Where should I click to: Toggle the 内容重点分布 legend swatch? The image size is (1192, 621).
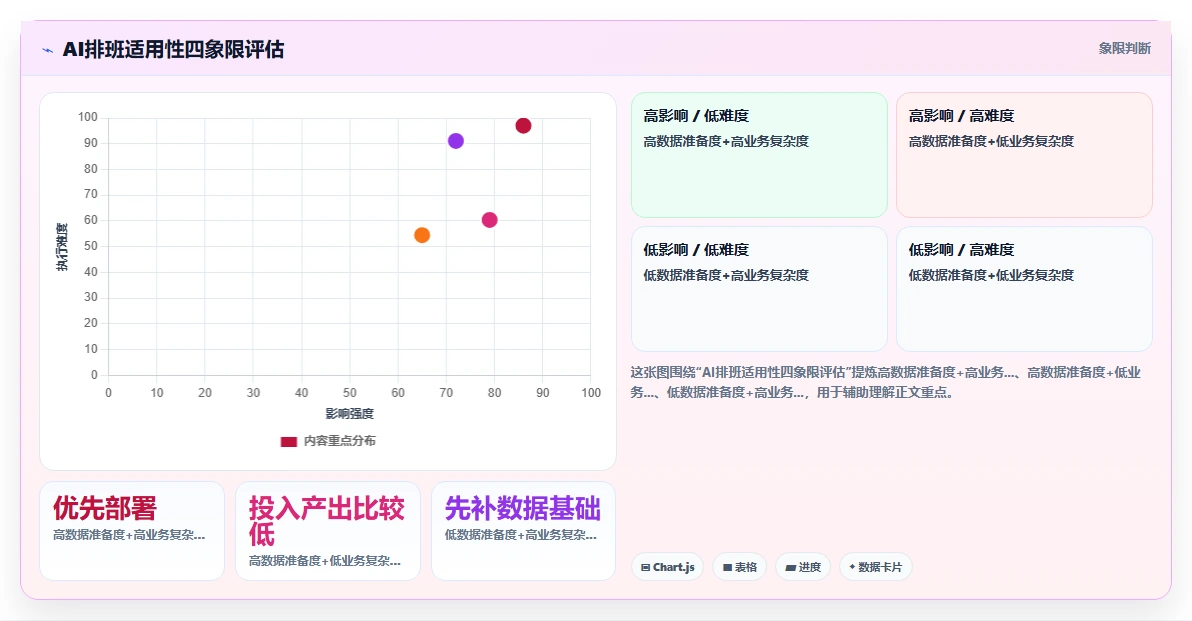point(289,442)
